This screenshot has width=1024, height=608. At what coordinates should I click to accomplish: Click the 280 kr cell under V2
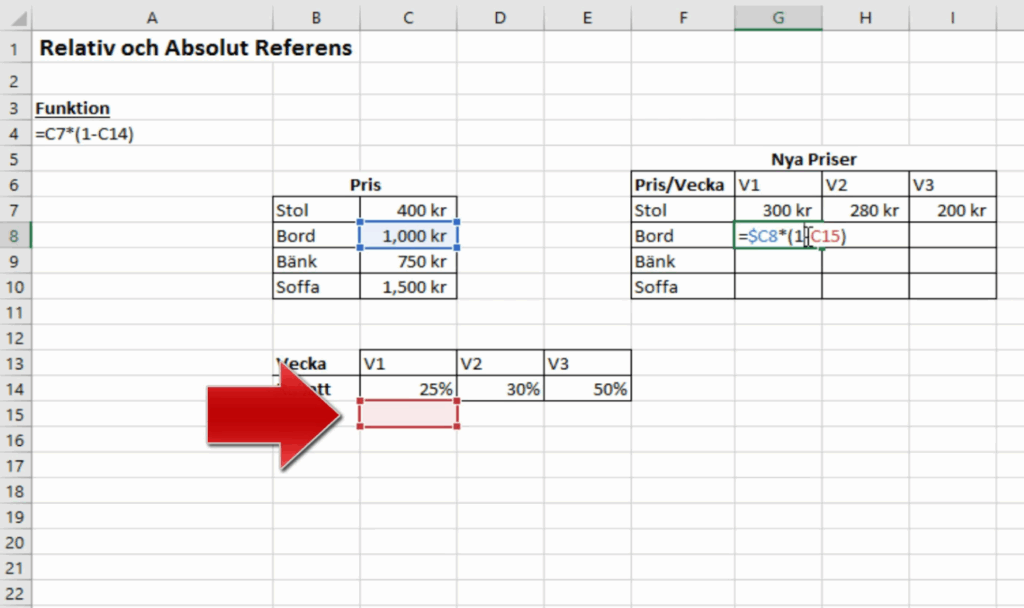point(865,210)
